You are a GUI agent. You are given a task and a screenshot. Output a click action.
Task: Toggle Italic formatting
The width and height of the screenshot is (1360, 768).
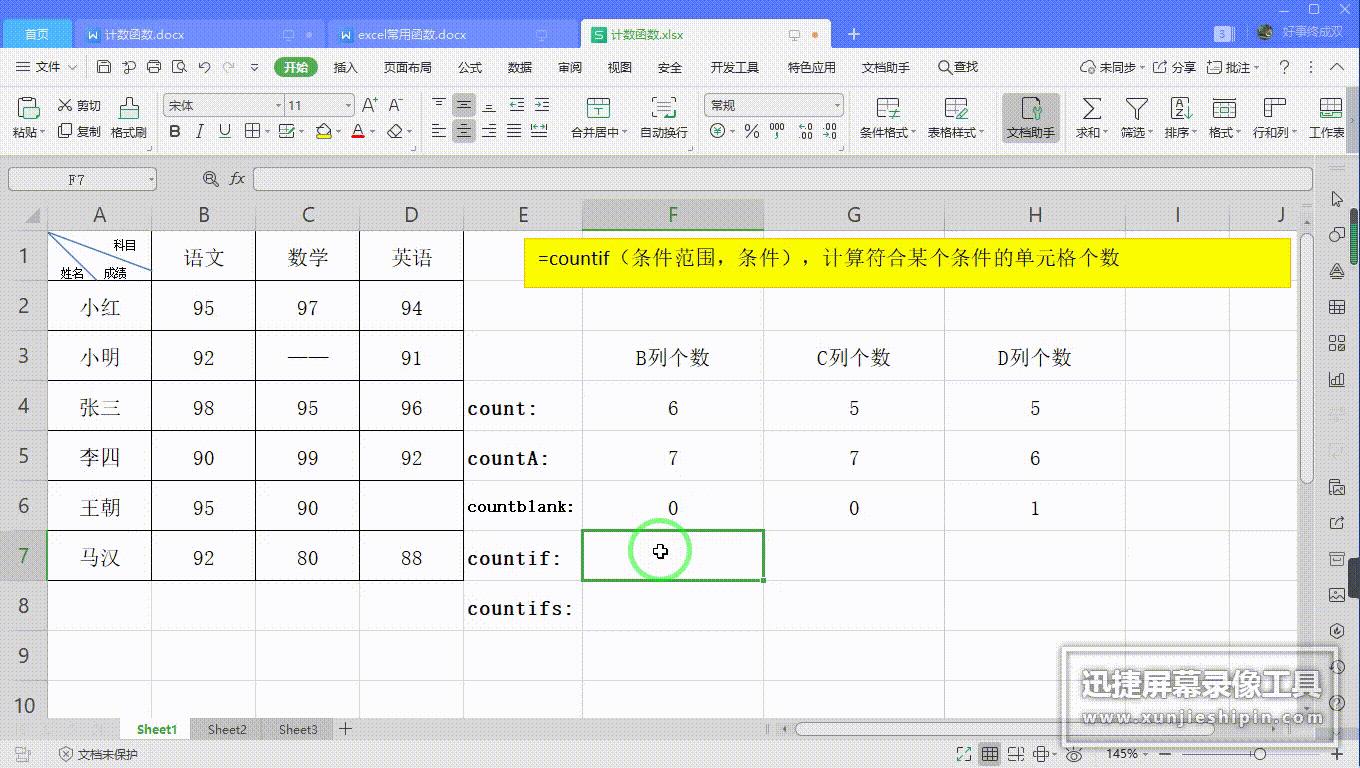199,131
